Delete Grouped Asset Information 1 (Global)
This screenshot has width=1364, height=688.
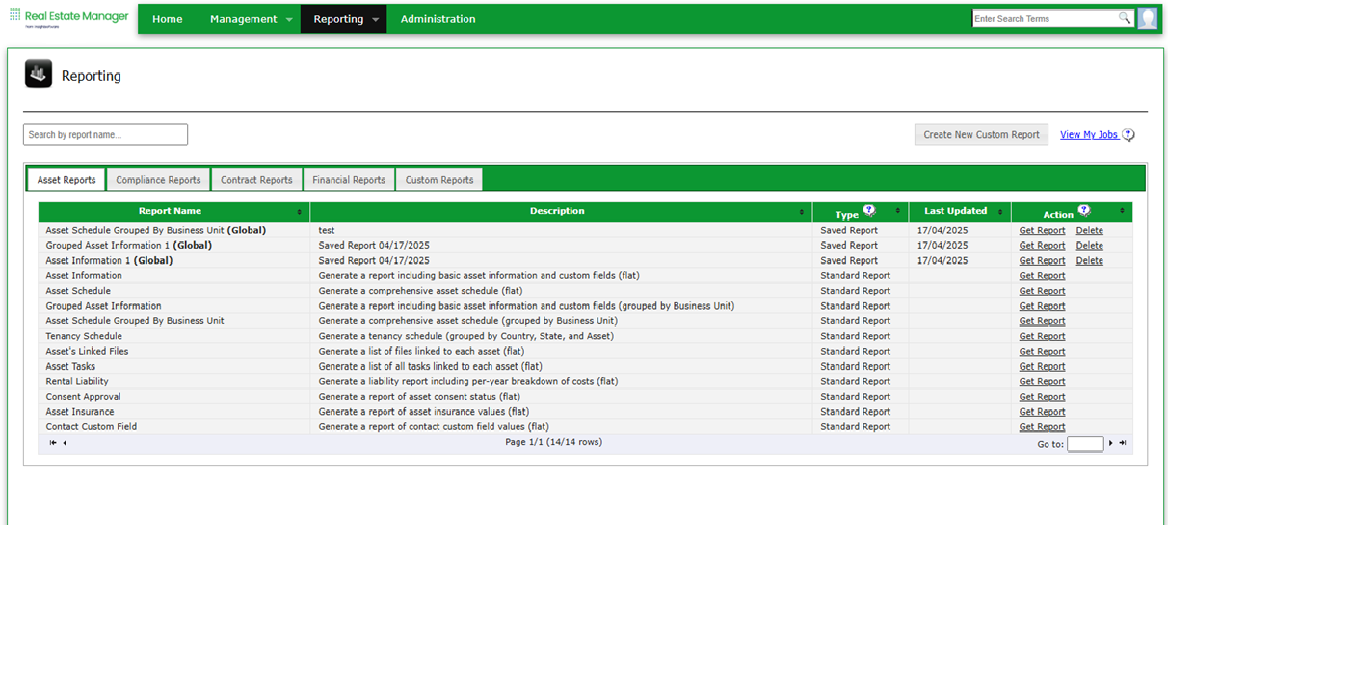(1089, 245)
